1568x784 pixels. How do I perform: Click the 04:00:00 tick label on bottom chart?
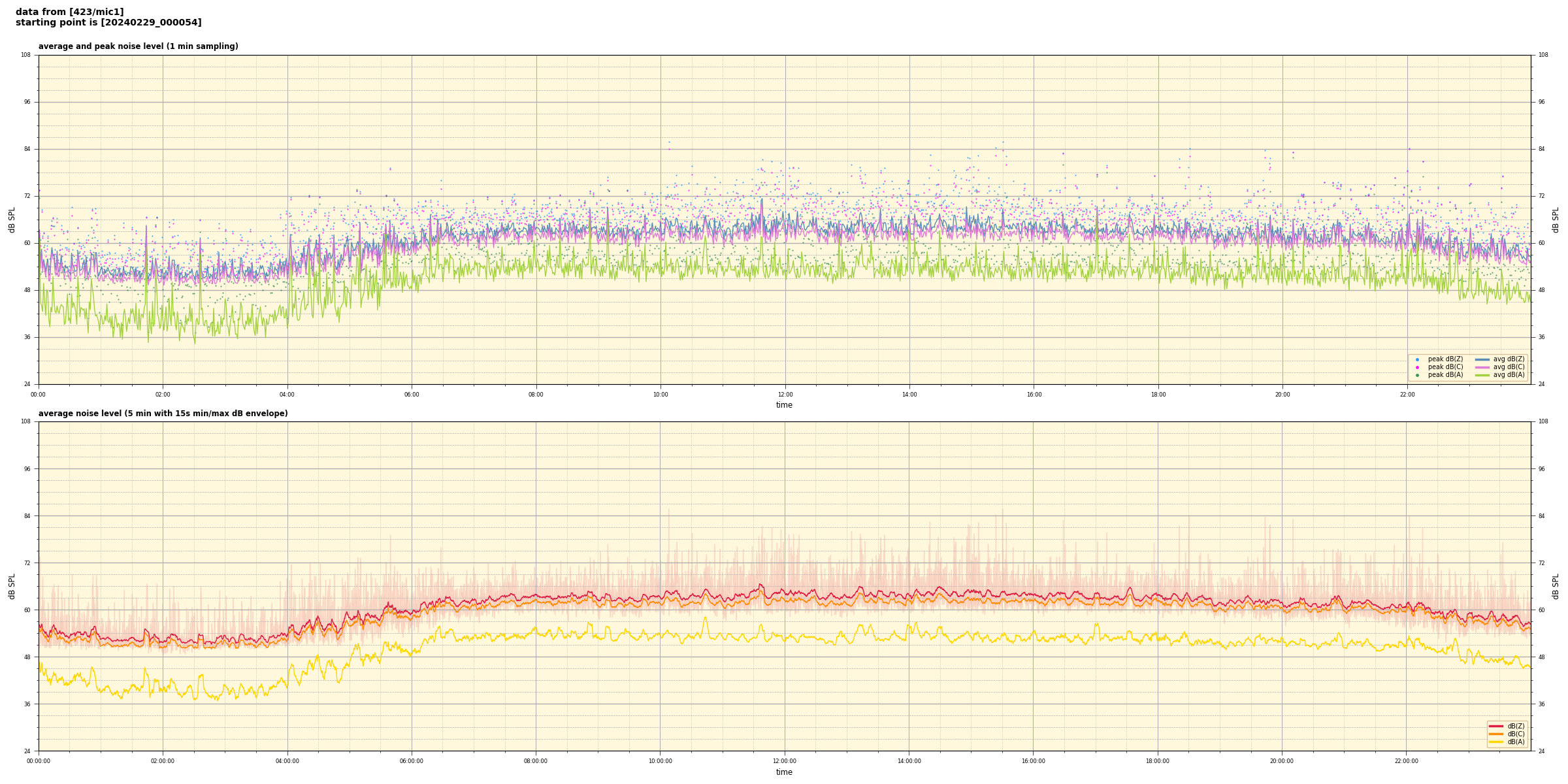coord(287,761)
